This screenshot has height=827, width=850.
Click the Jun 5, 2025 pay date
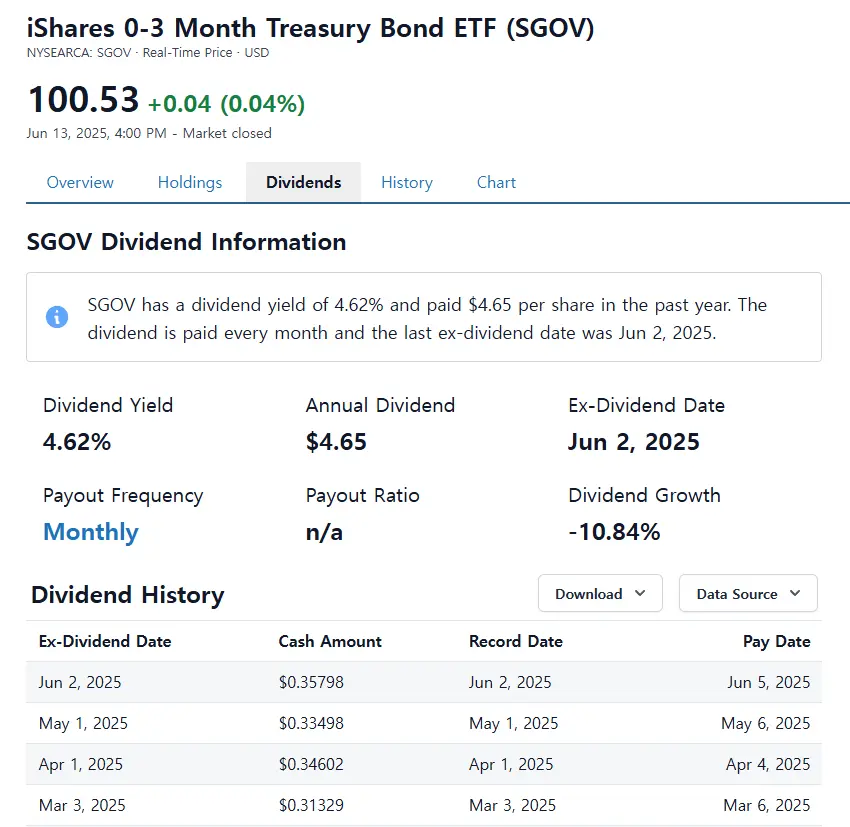[769, 682]
